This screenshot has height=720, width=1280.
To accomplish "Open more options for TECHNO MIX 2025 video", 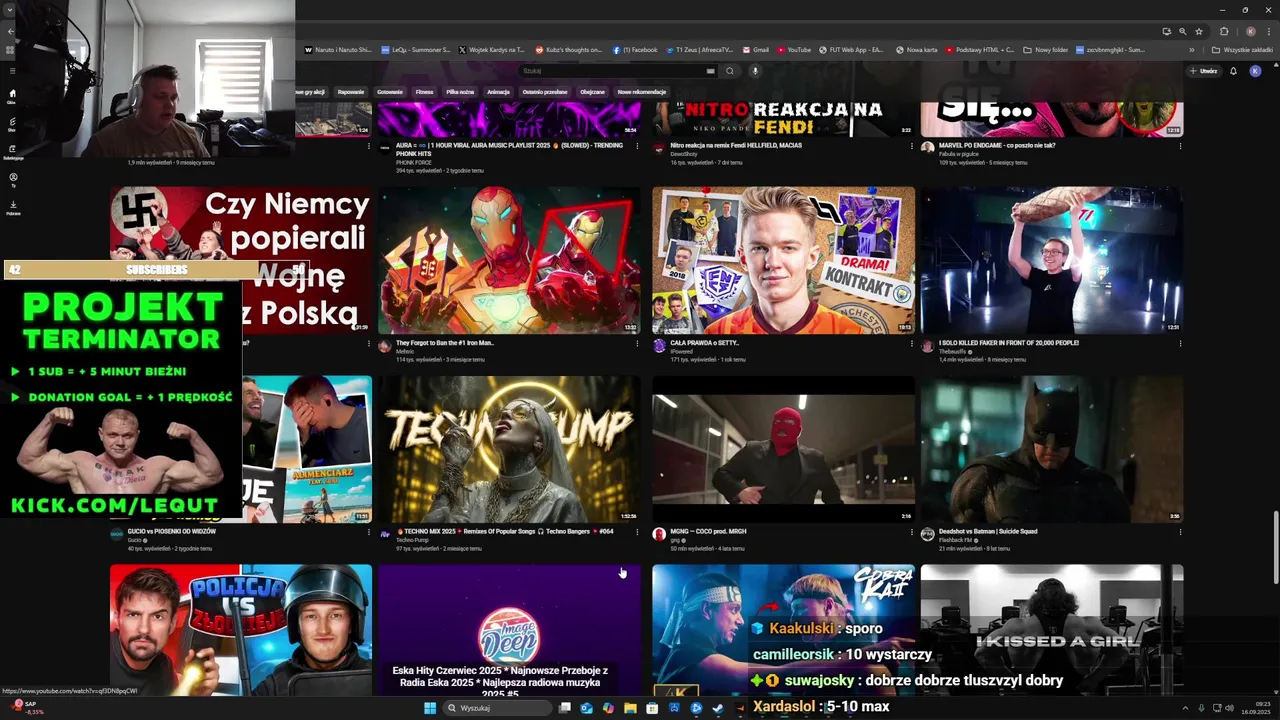I will [637, 532].
